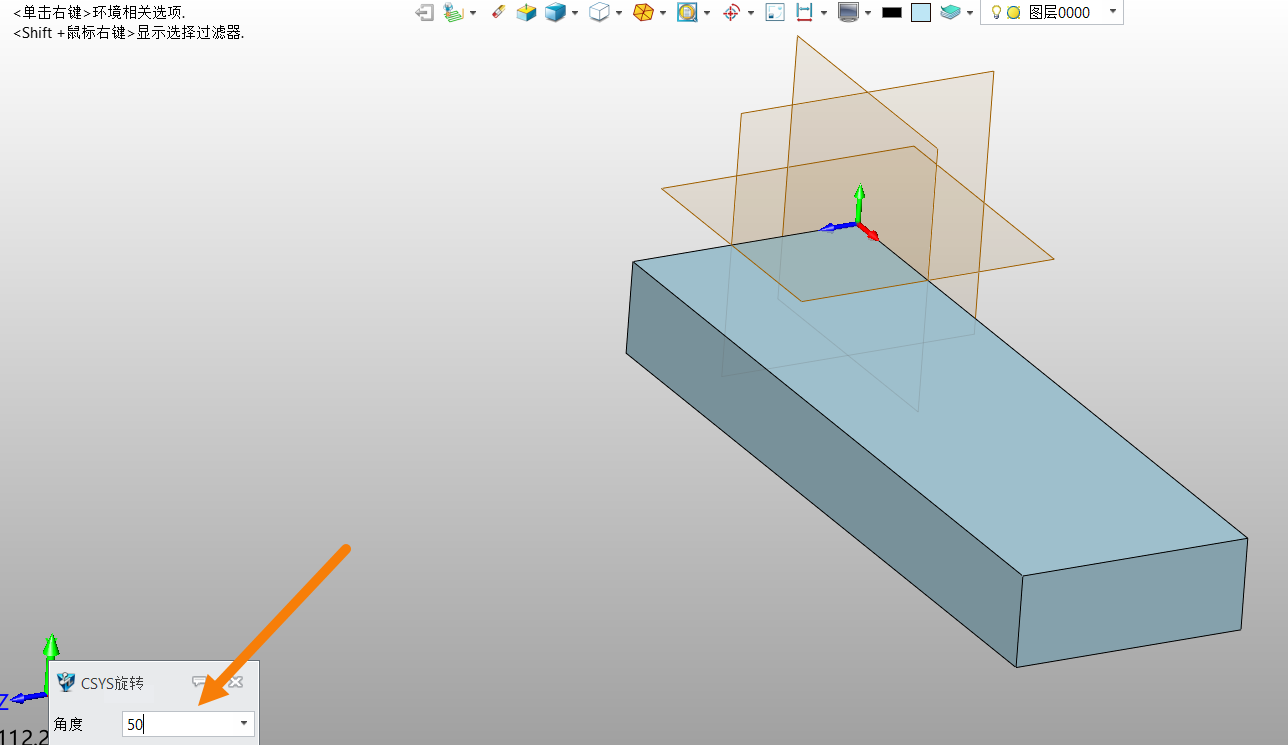Viewport: 1288px width, 745px height.
Task: Click the black color swatch
Action: 892,13
